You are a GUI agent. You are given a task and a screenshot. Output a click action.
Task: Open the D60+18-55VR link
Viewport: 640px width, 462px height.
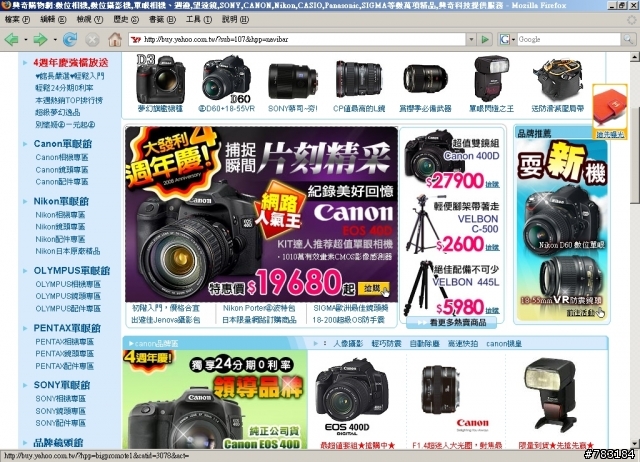tap(227, 109)
